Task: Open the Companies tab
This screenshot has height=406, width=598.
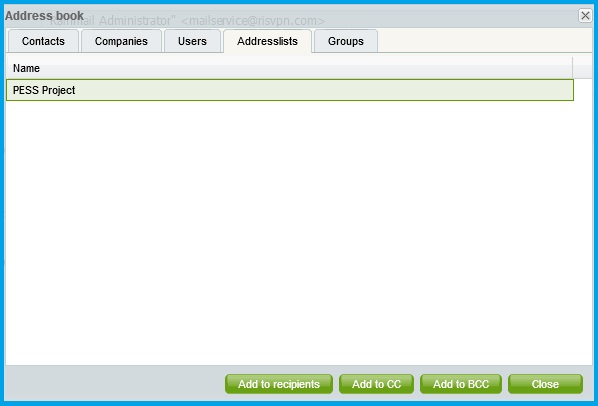Action: (x=121, y=41)
